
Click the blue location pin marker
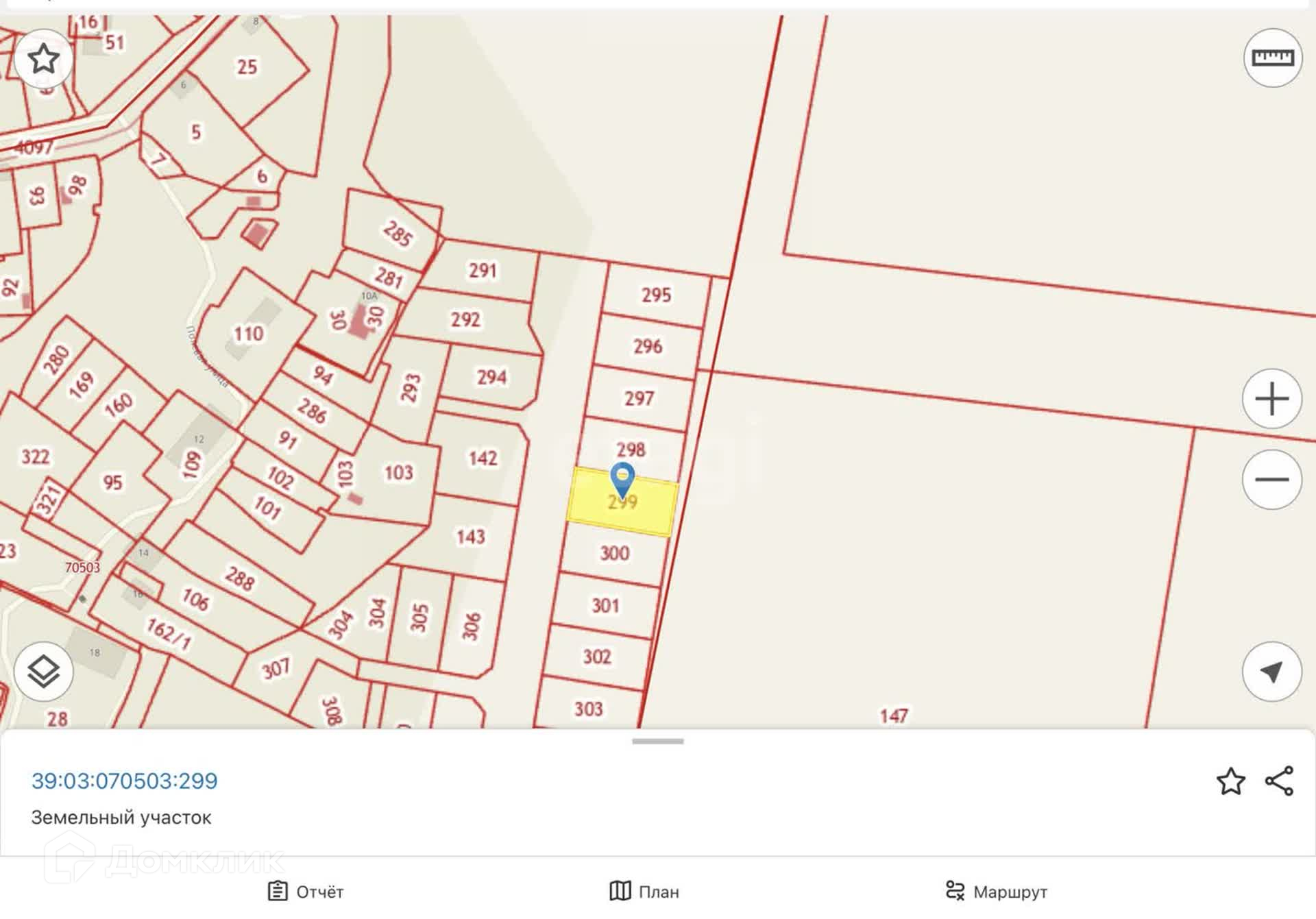(x=622, y=478)
